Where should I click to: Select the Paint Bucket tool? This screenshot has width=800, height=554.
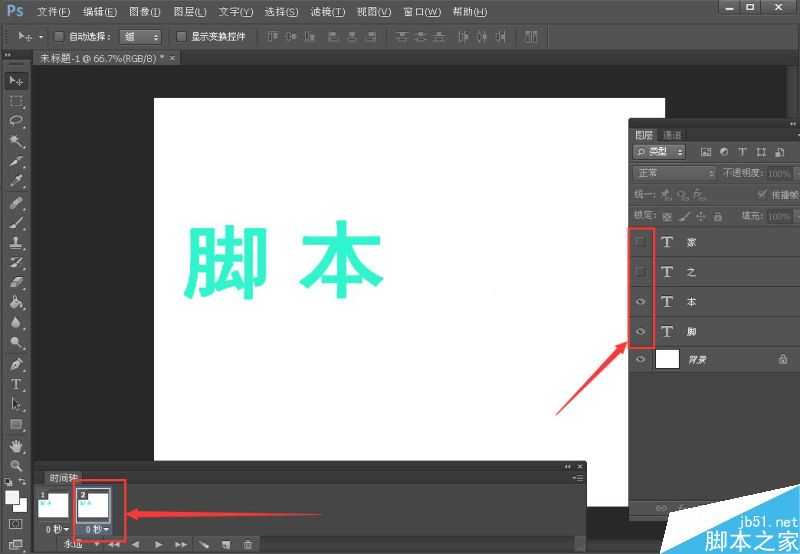pos(16,303)
